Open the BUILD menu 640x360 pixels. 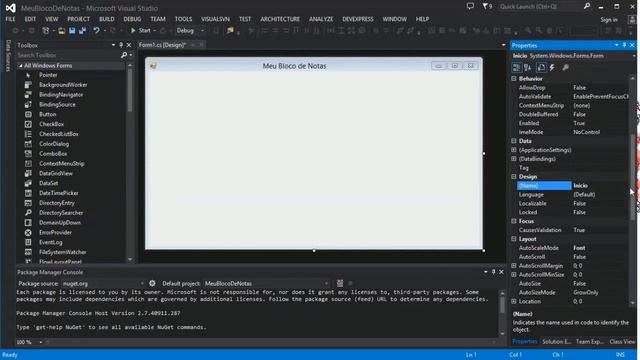point(107,19)
